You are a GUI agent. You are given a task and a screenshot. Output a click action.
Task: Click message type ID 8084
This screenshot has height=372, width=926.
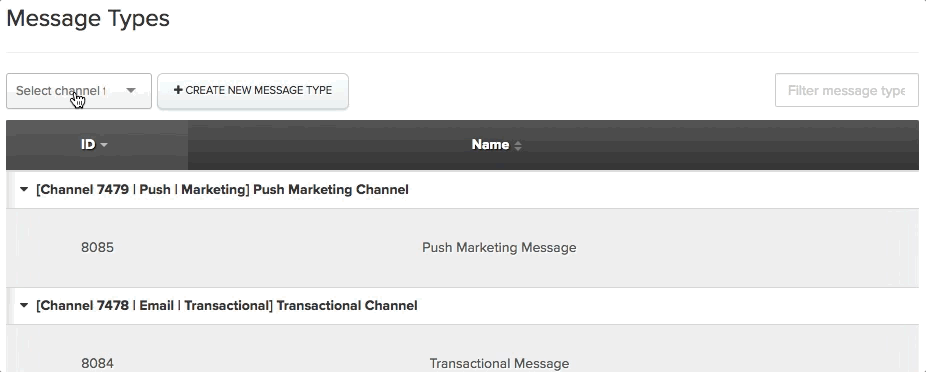97,363
